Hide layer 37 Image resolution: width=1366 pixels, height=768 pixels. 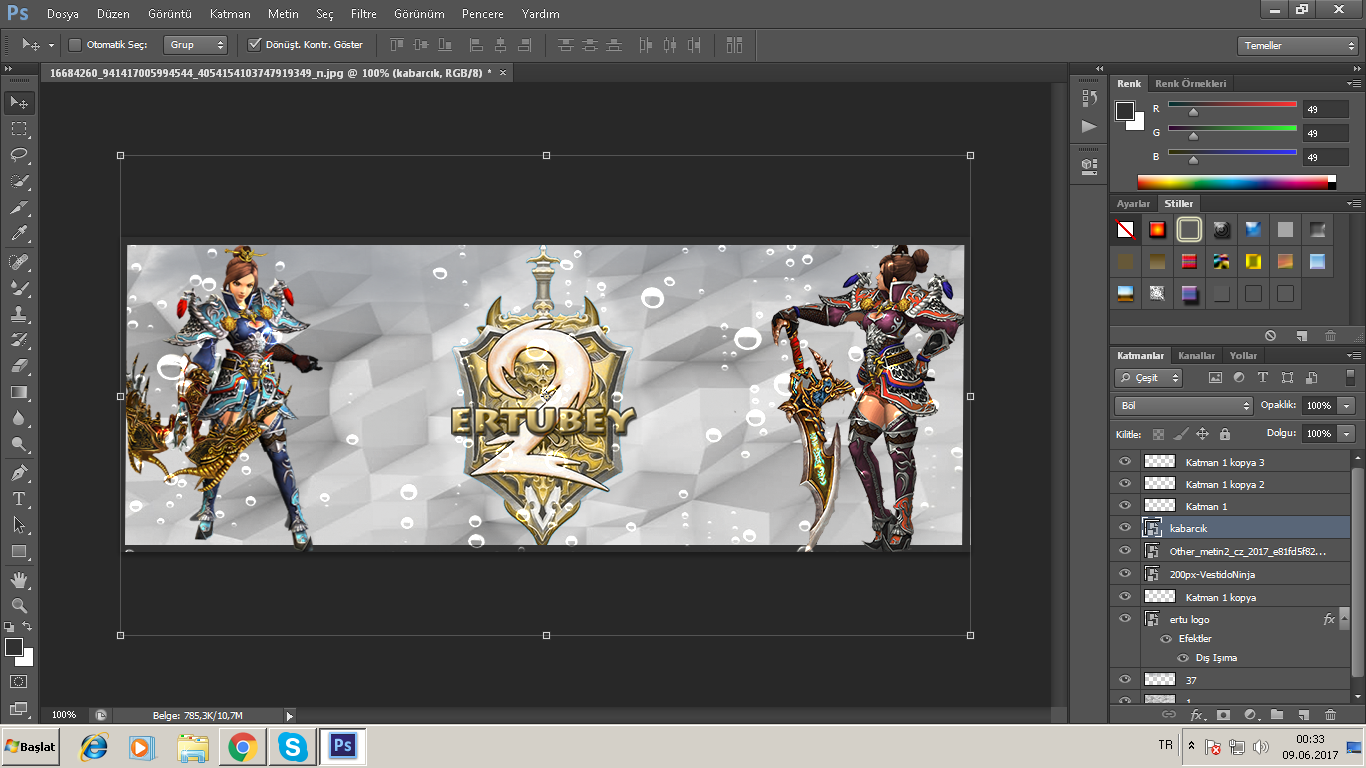click(x=1125, y=680)
